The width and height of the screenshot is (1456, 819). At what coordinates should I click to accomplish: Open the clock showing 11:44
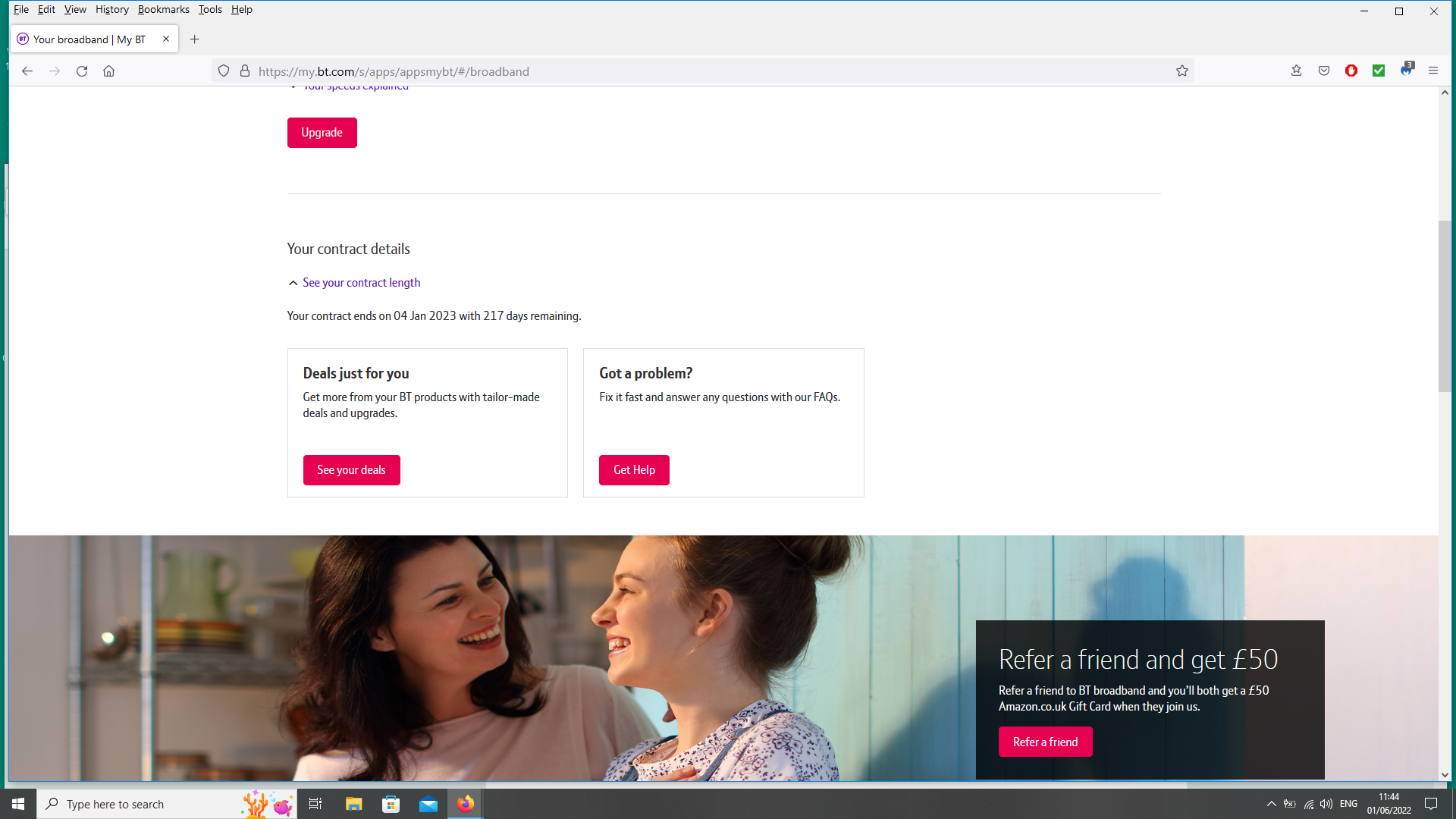[1389, 804]
